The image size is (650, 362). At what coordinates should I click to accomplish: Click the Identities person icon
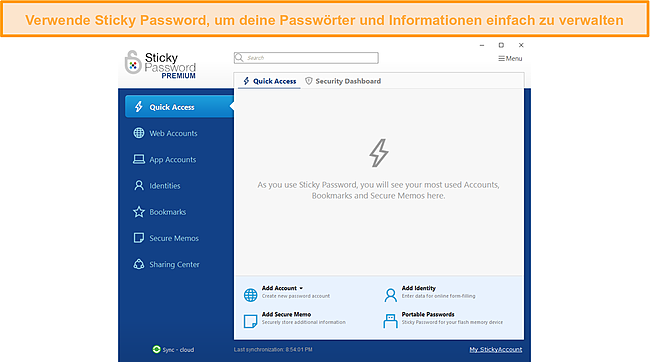click(x=139, y=185)
